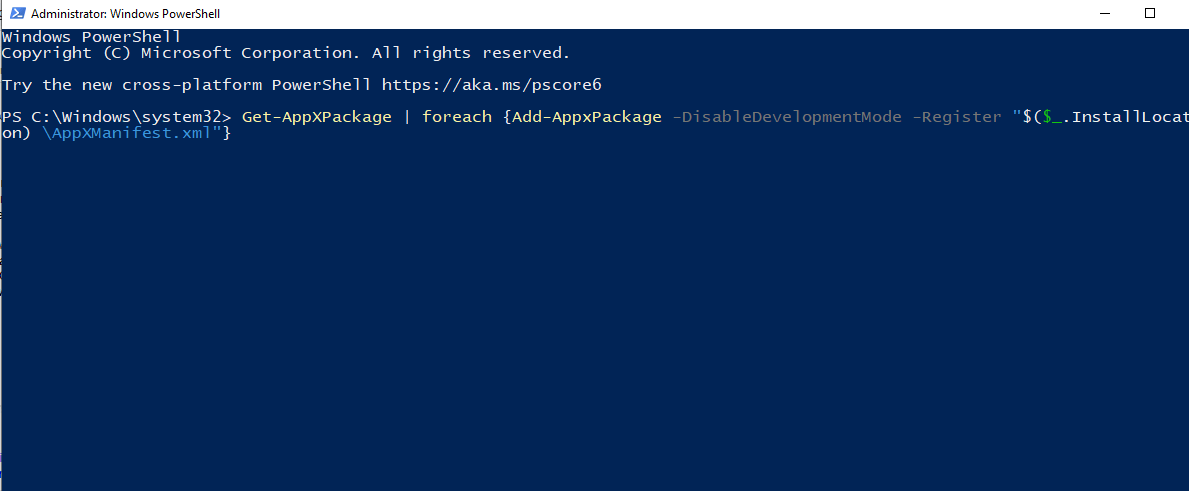Click the window title 'Administrator: Windows PowerShell'
This screenshot has height=491, width=1189.
pyautogui.click(x=125, y=14)
